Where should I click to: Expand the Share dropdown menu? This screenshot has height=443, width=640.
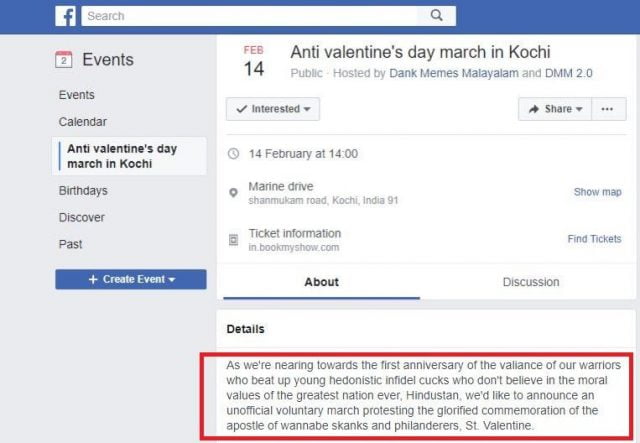(556, 109)
